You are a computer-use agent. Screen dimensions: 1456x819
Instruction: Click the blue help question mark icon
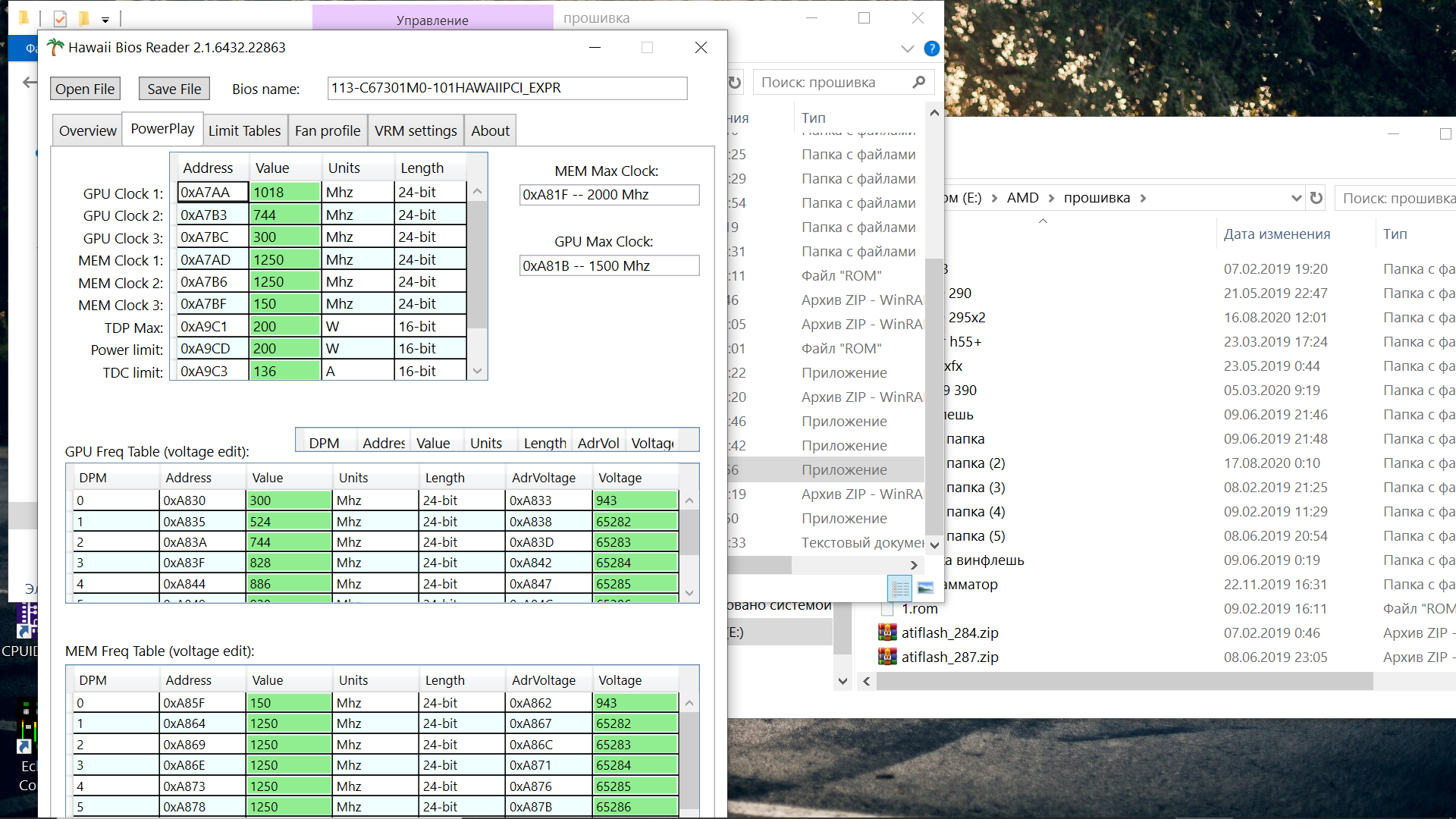click(x=932, y=49)
